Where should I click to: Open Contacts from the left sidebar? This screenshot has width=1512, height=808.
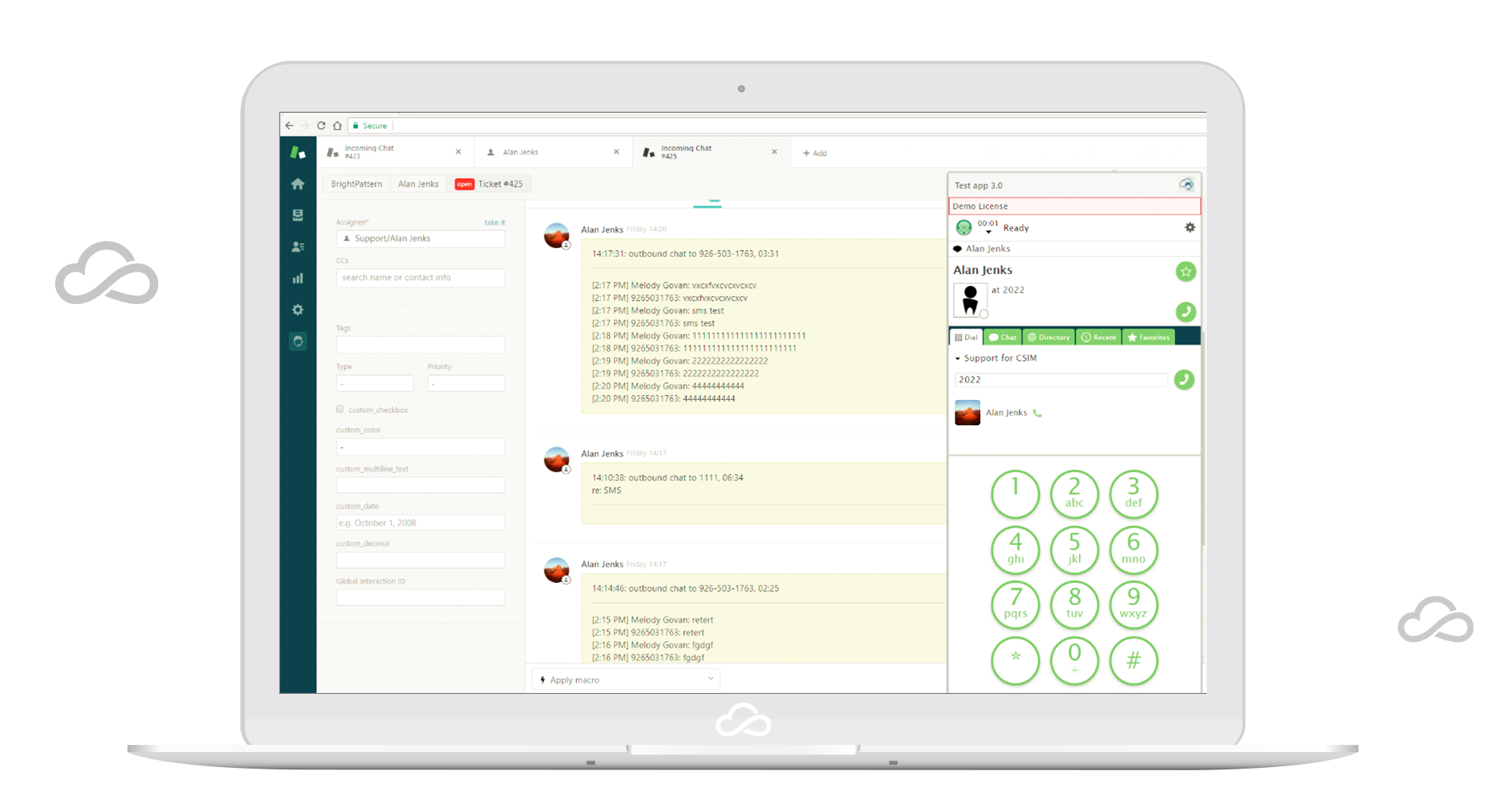point(298,246)
